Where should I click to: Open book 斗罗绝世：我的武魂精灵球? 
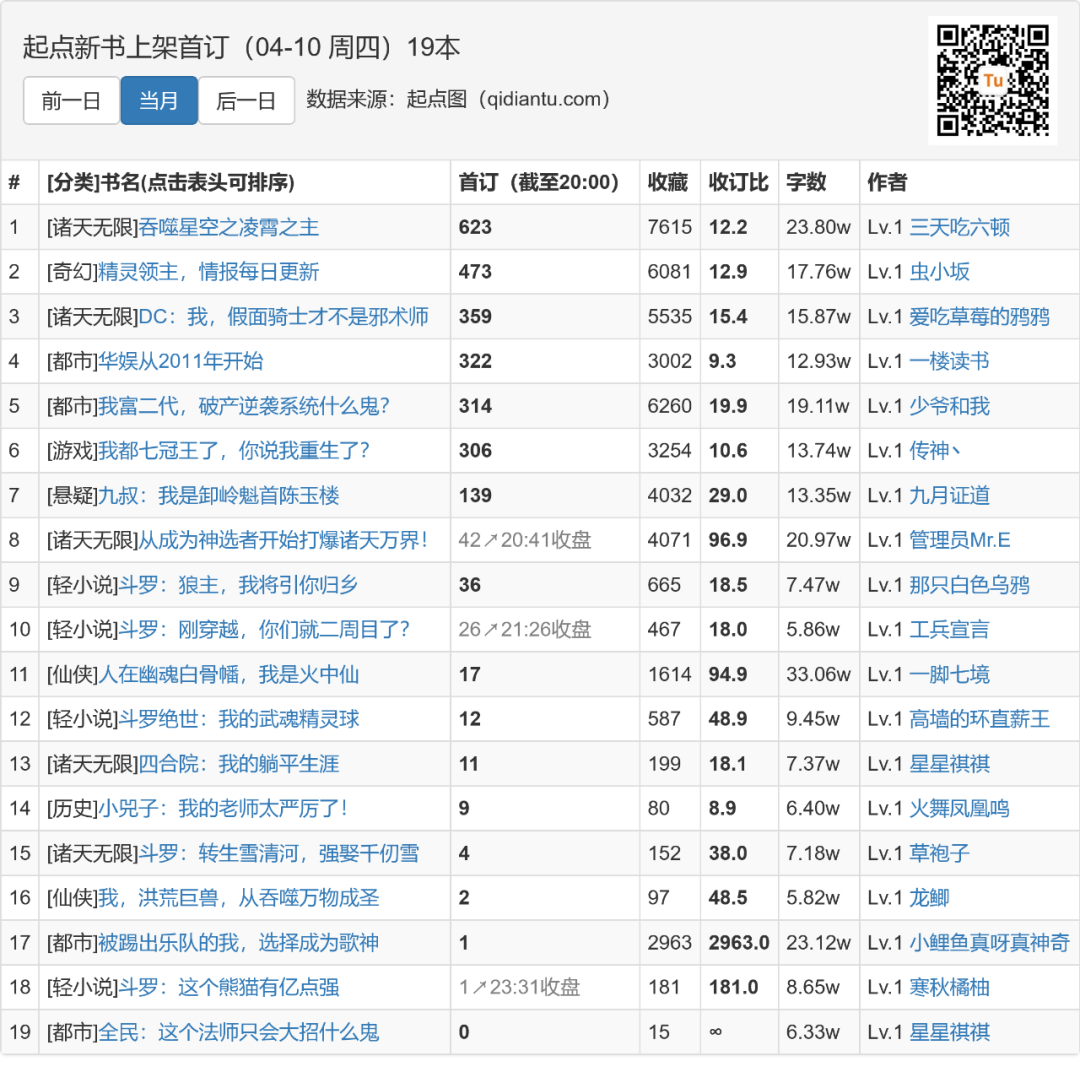point(239,719)
